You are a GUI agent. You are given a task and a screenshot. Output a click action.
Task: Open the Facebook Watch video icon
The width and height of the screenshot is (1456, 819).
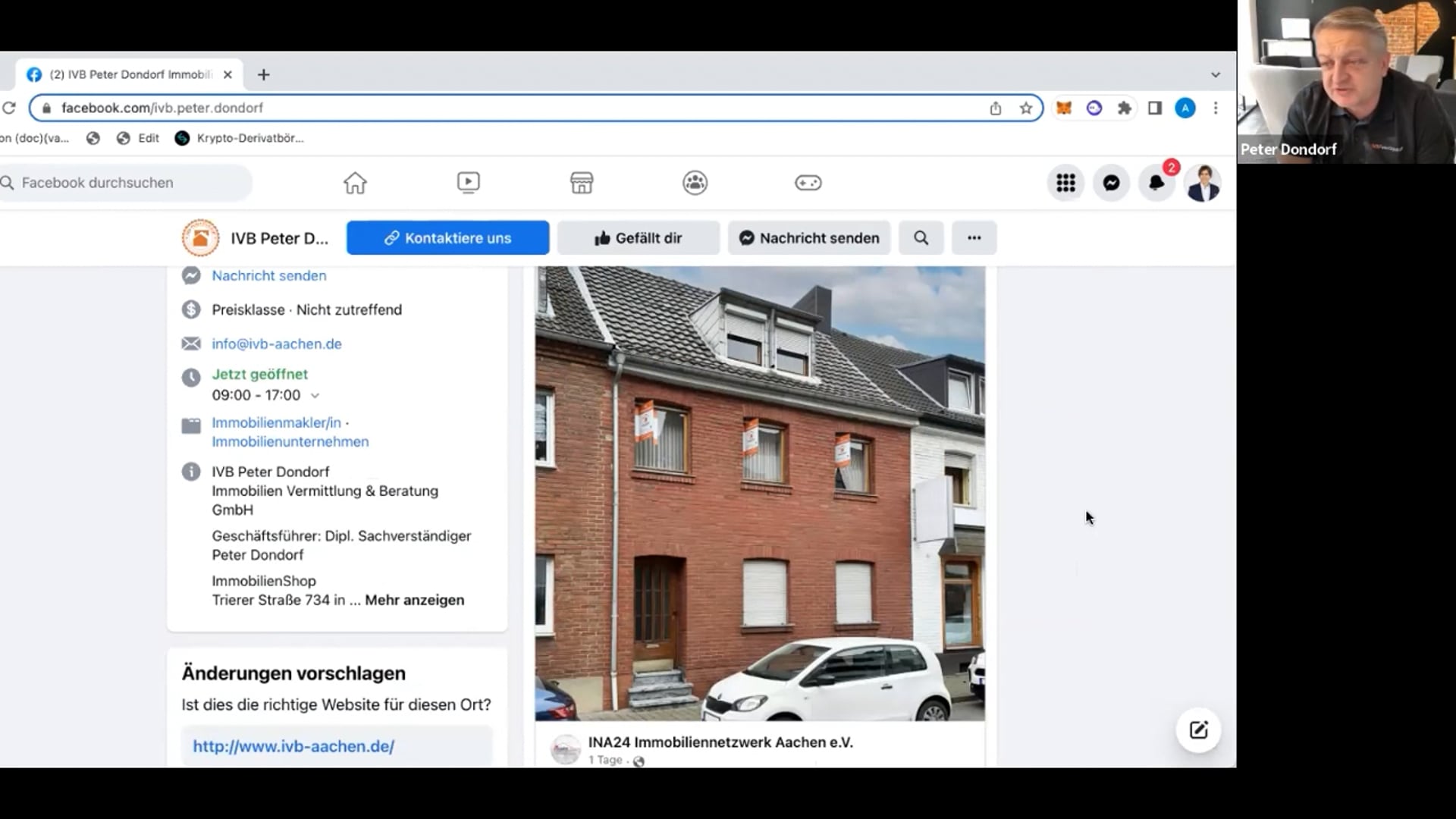[x=468, y=183]
